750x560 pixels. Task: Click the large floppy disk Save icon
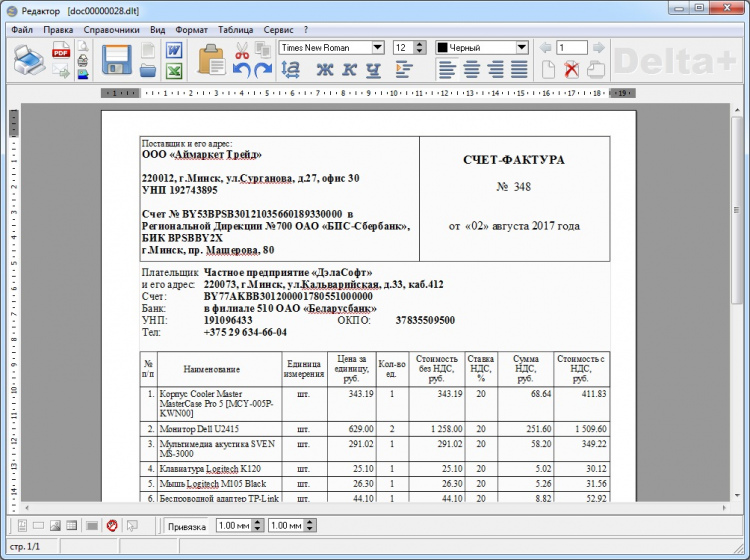pos(117,60)
